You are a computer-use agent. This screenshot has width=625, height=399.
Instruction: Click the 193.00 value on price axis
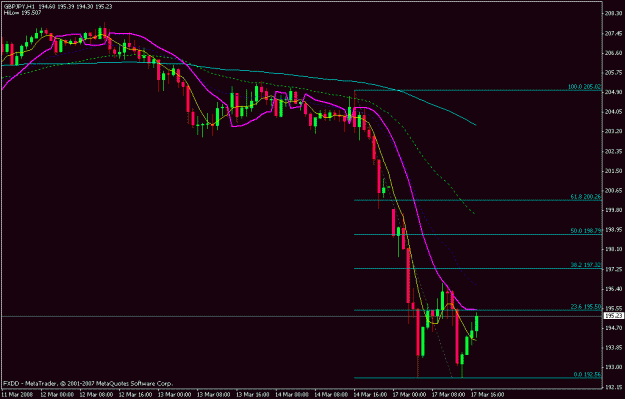614,367
